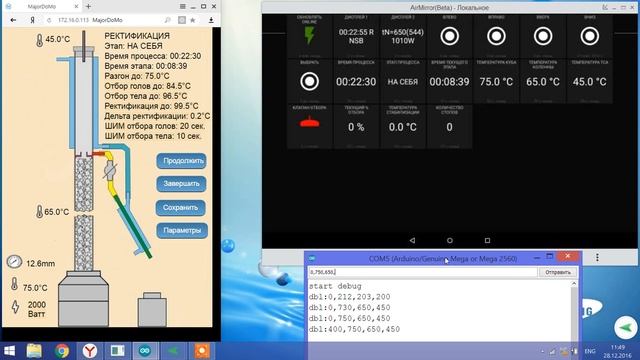This screenshot has height=360, width=640.
Task: Tap the Вправо radio button tile
Action: 496,36
